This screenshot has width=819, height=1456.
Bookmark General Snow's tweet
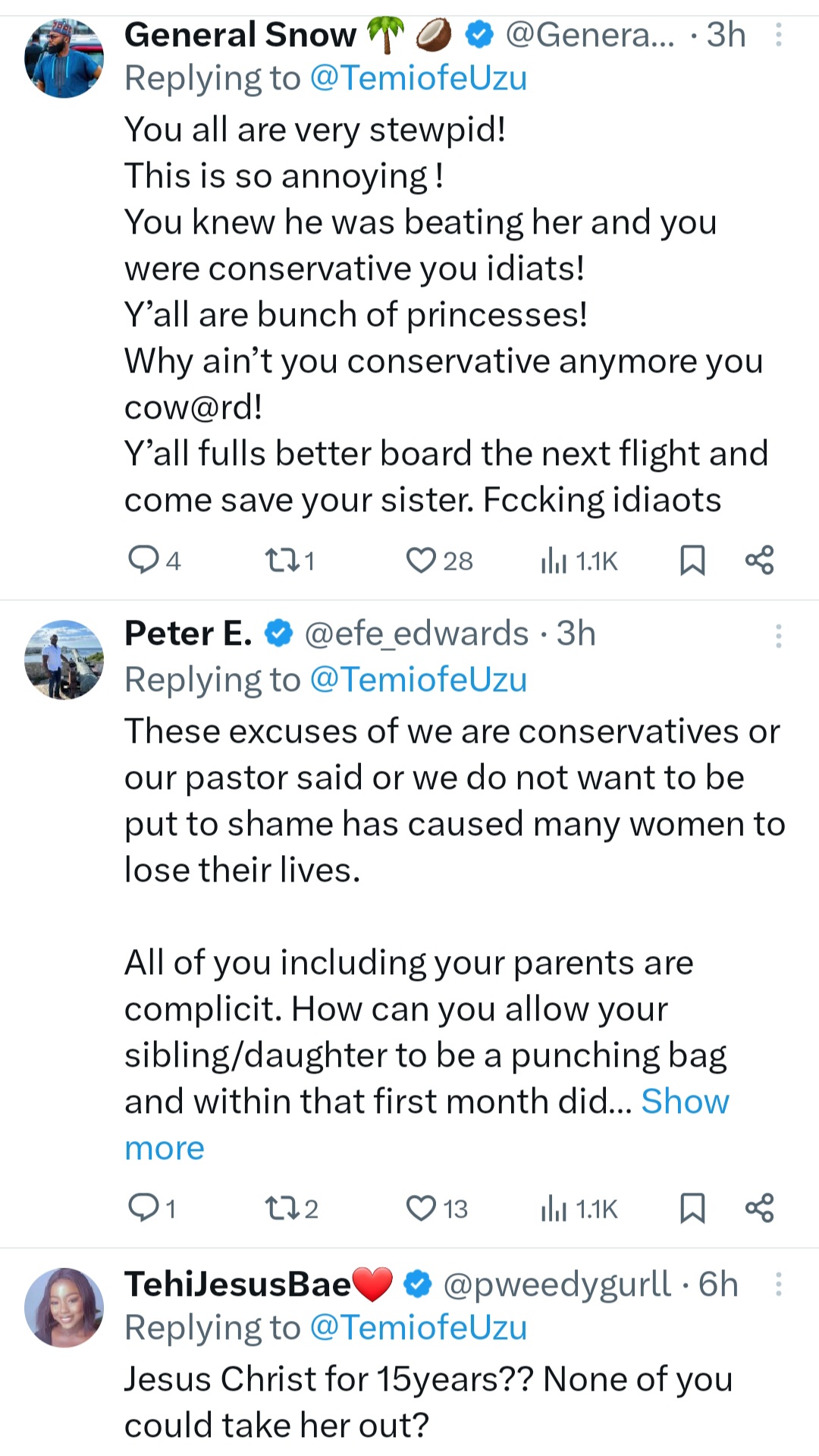(x=692, y=560)
